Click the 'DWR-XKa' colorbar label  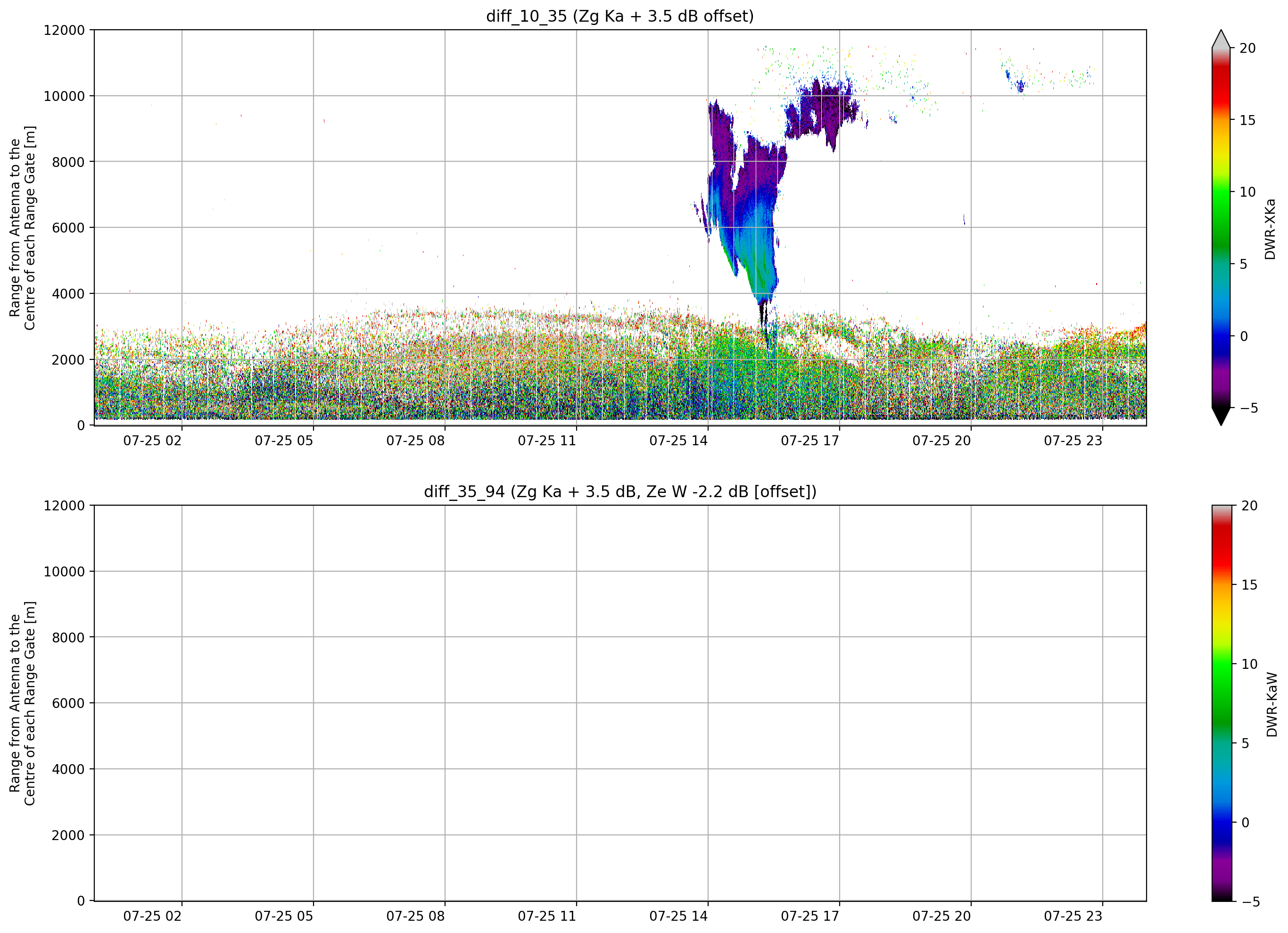click(x=1271, y=229)
